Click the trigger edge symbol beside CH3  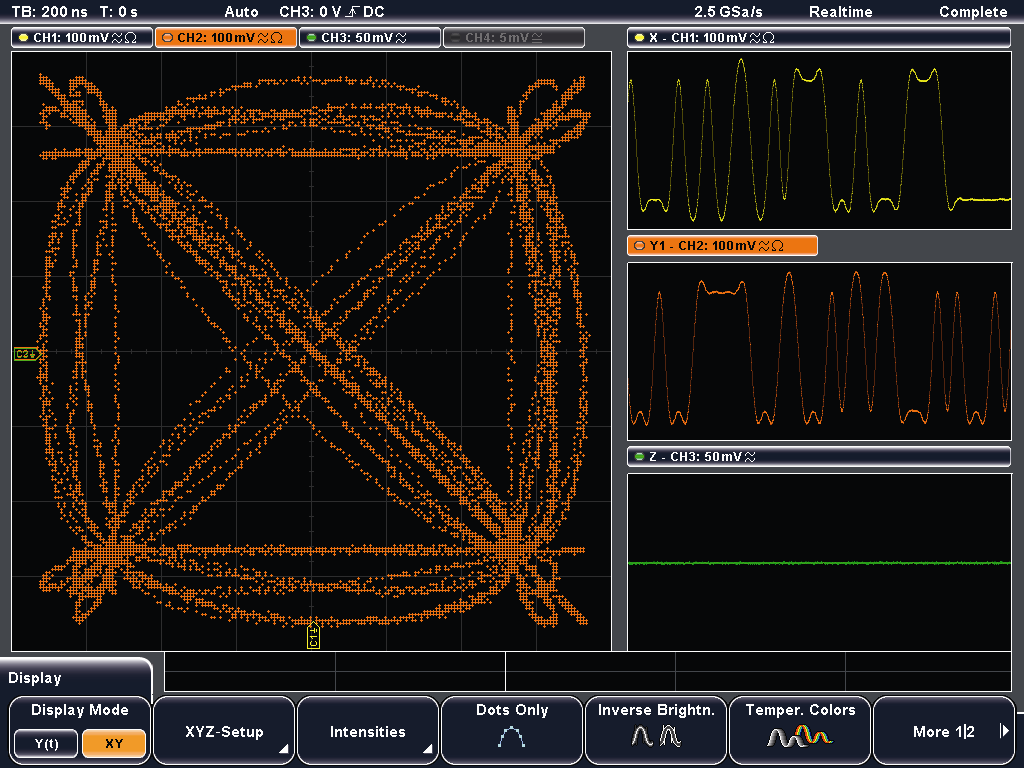point(354,12)
